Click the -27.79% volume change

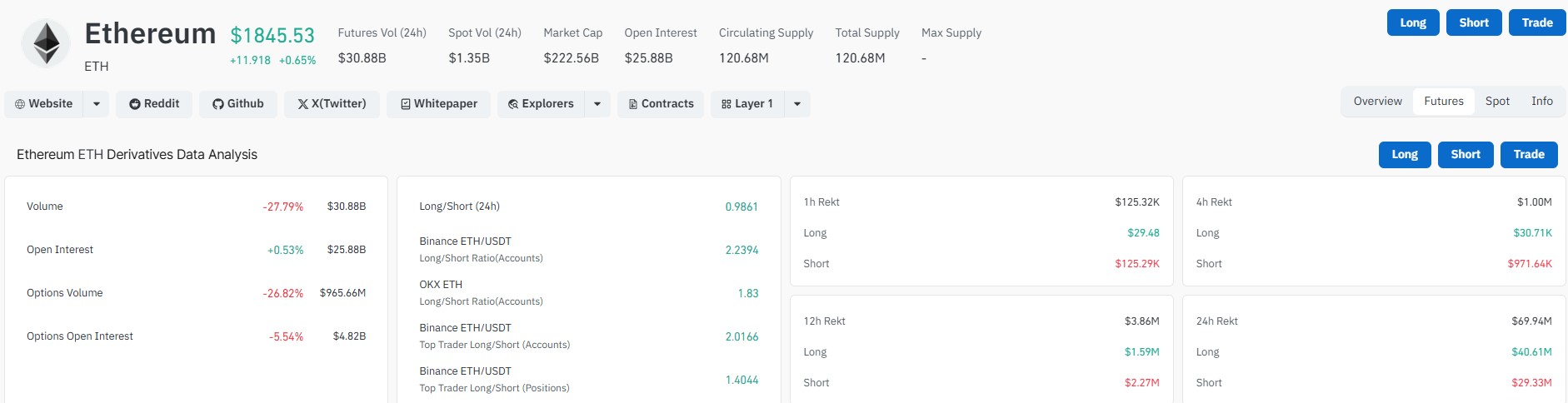click(283, 206)
